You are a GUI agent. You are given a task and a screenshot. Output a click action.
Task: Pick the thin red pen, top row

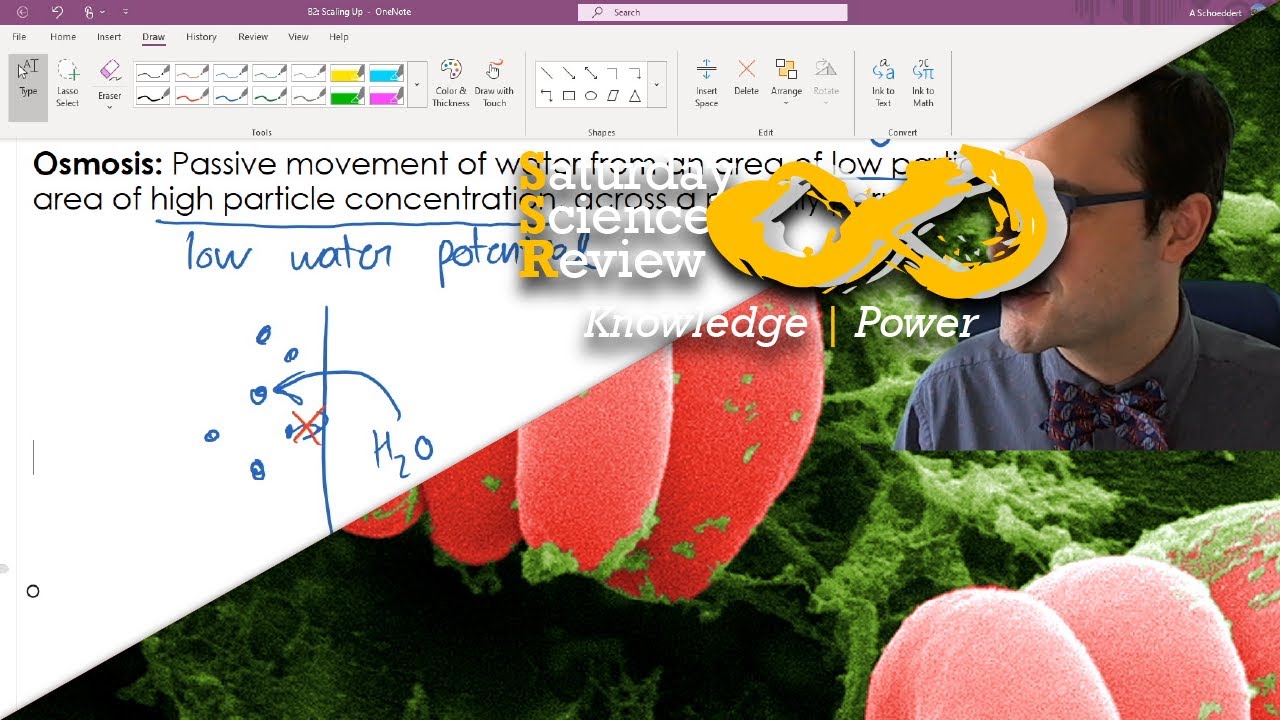click(192, 73)
